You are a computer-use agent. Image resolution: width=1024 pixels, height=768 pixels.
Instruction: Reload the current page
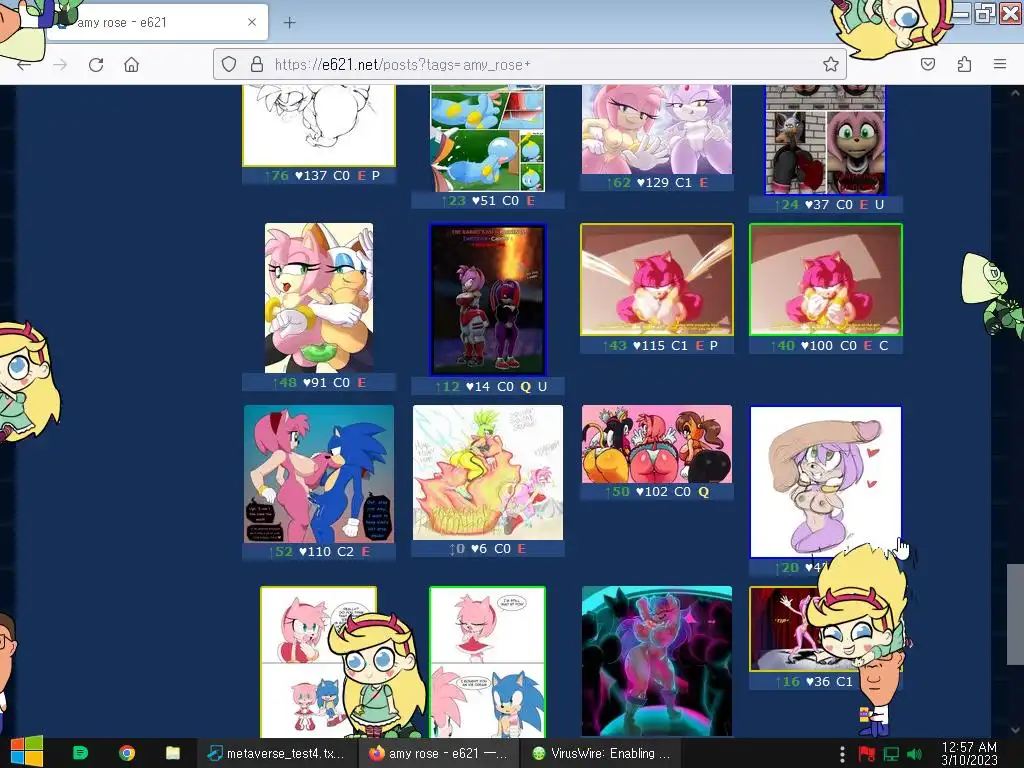(x=96, y=65)
